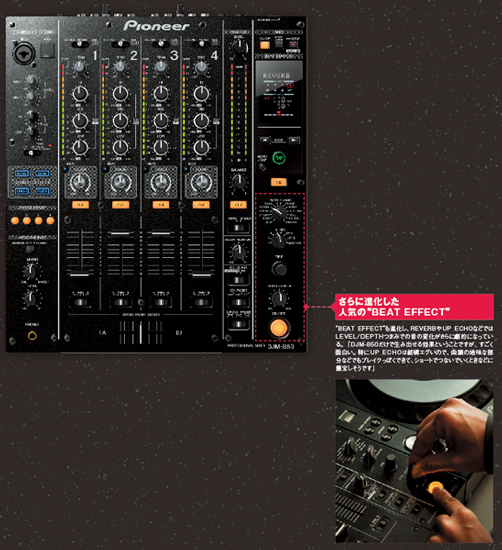
Task: Flip the channel 4 input selector switch
Action: pos(201,44)
